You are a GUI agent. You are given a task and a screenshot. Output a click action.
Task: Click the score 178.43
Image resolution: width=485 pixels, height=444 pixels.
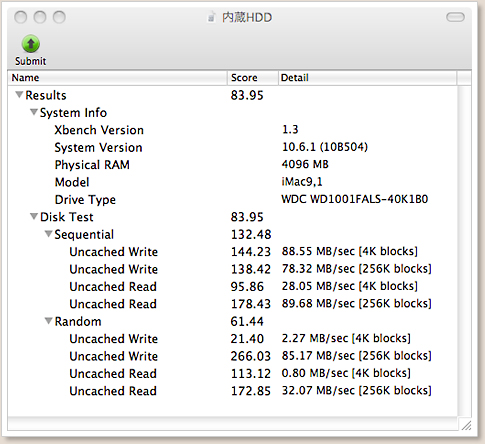tap(251, 304)
